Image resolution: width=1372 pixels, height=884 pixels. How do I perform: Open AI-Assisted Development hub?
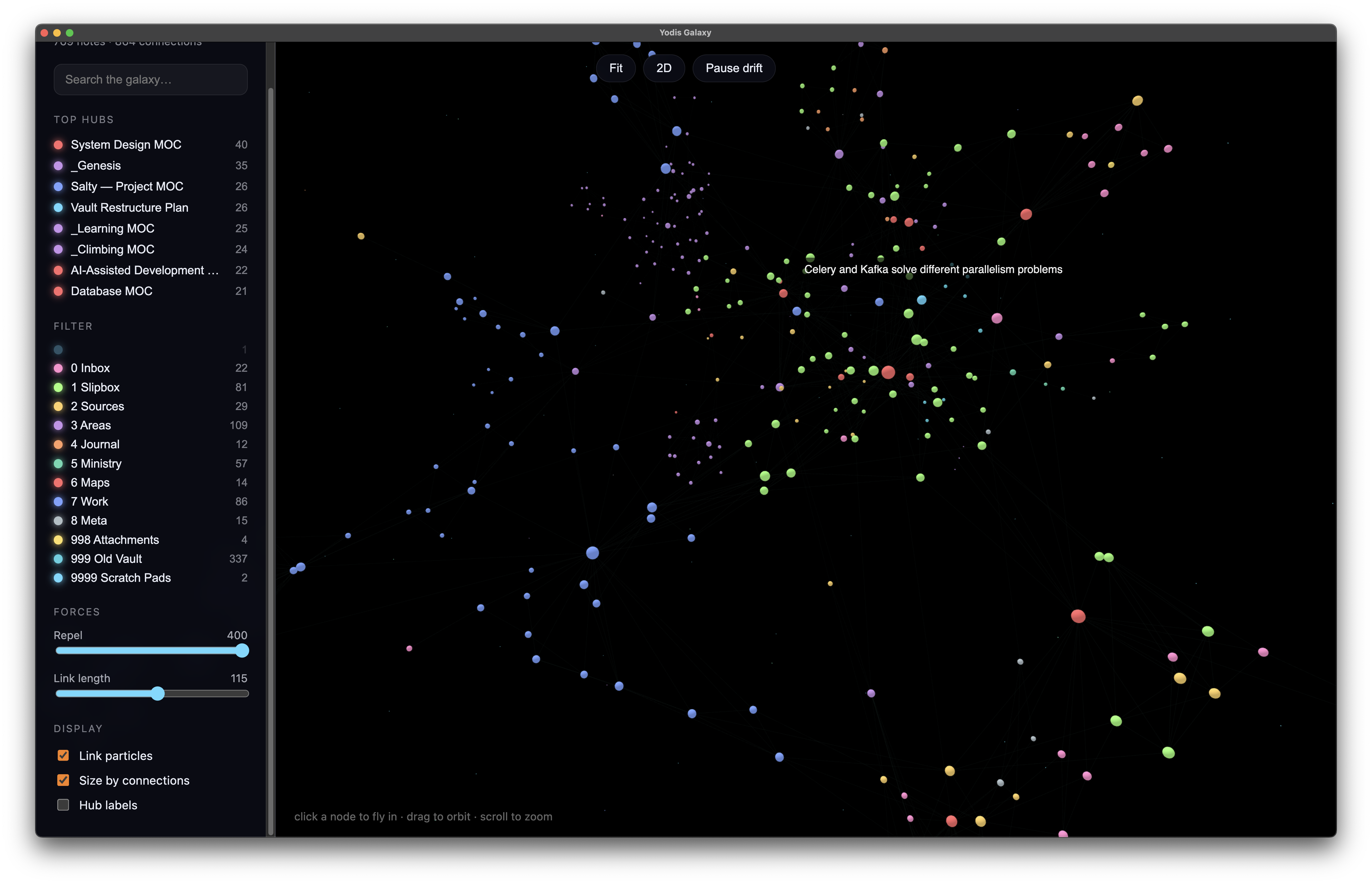(150, 271)
